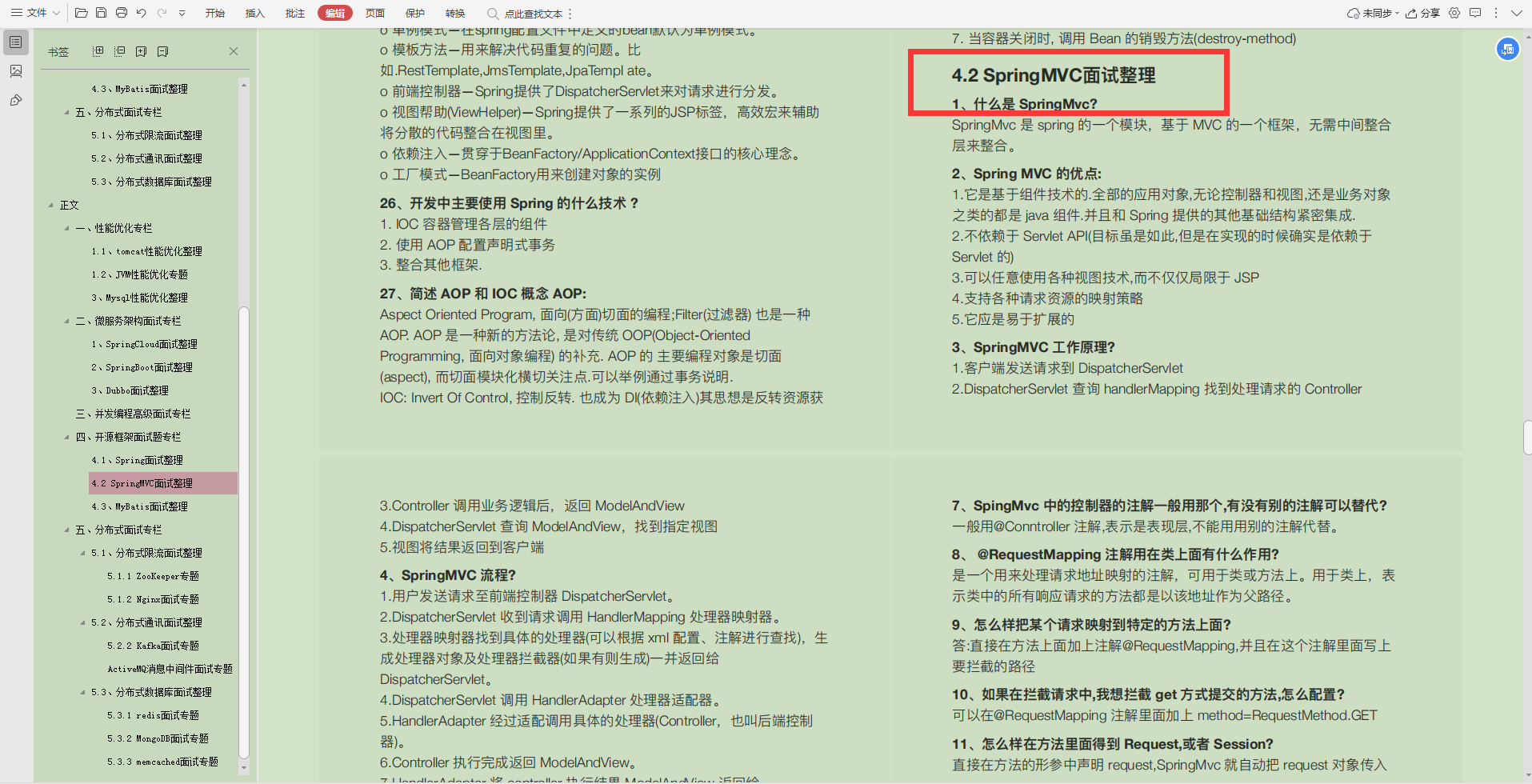
Task: Focus the 点此查找文本 search field
Action: coord(533,14)
